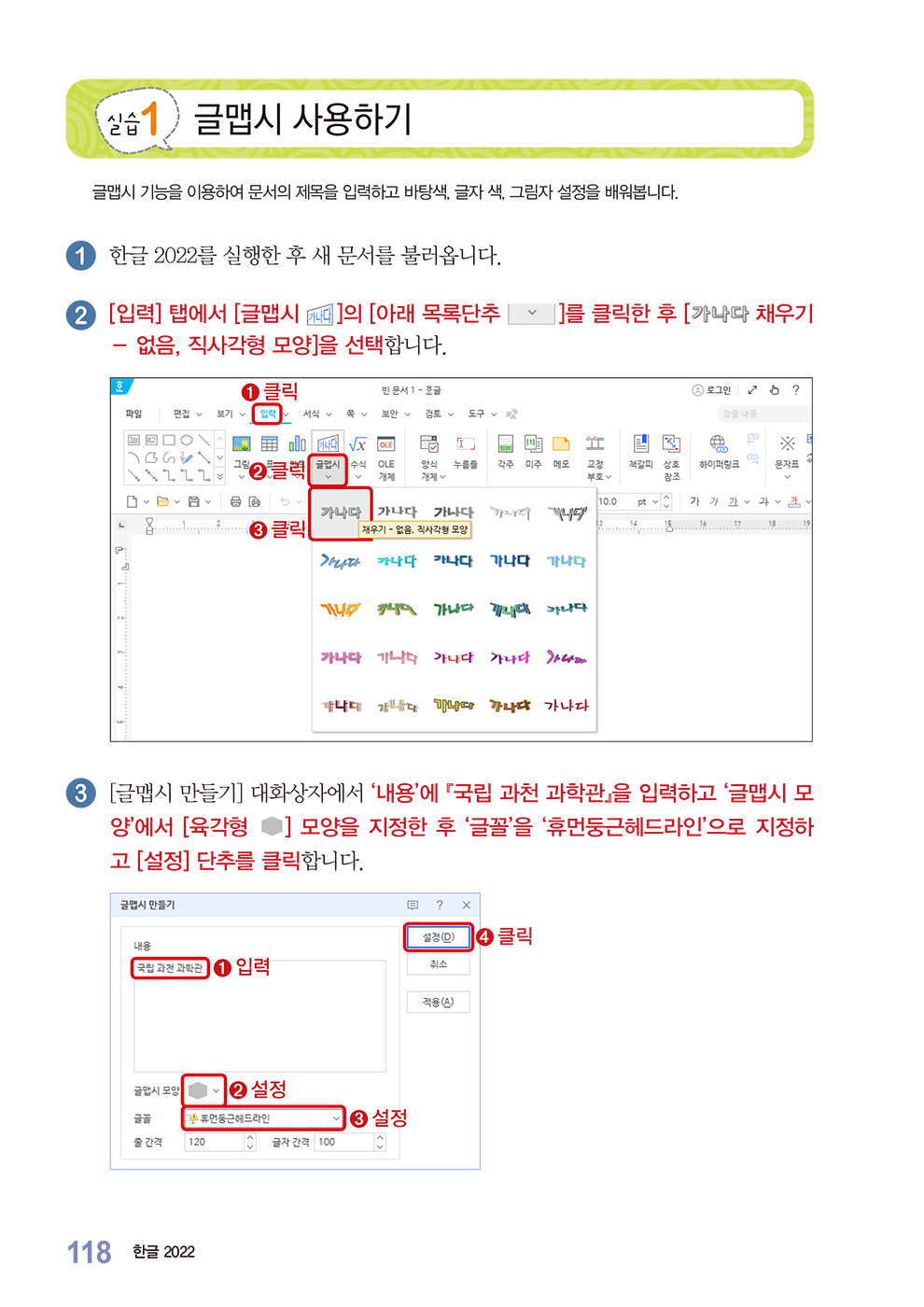Close the 글맵시 만들기 dialog
This screenshot has width=924, height=1307.
467,905
